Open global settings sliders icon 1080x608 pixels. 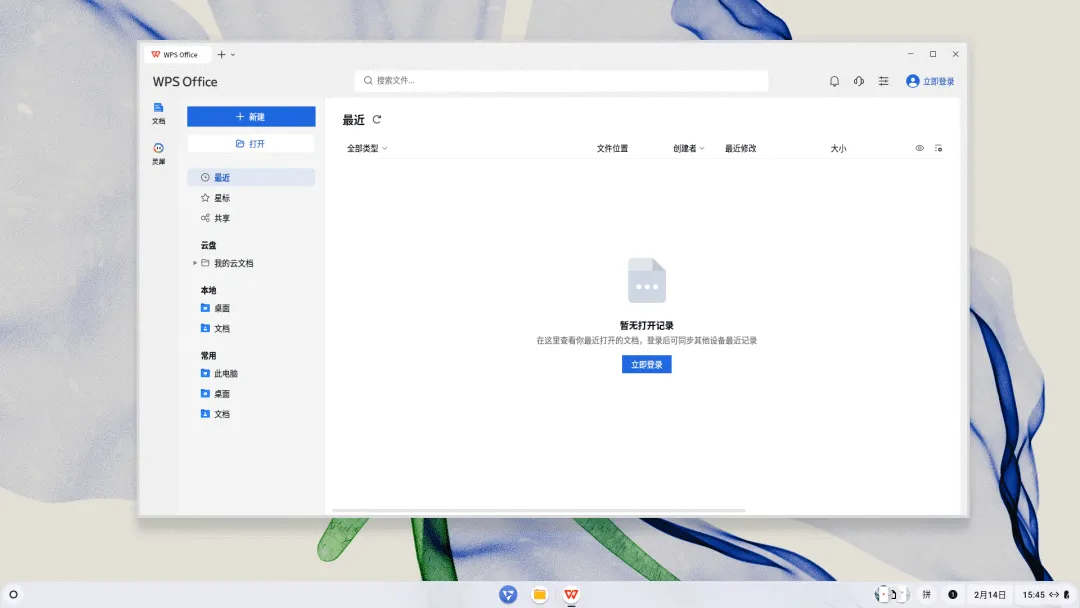point(884,81)
